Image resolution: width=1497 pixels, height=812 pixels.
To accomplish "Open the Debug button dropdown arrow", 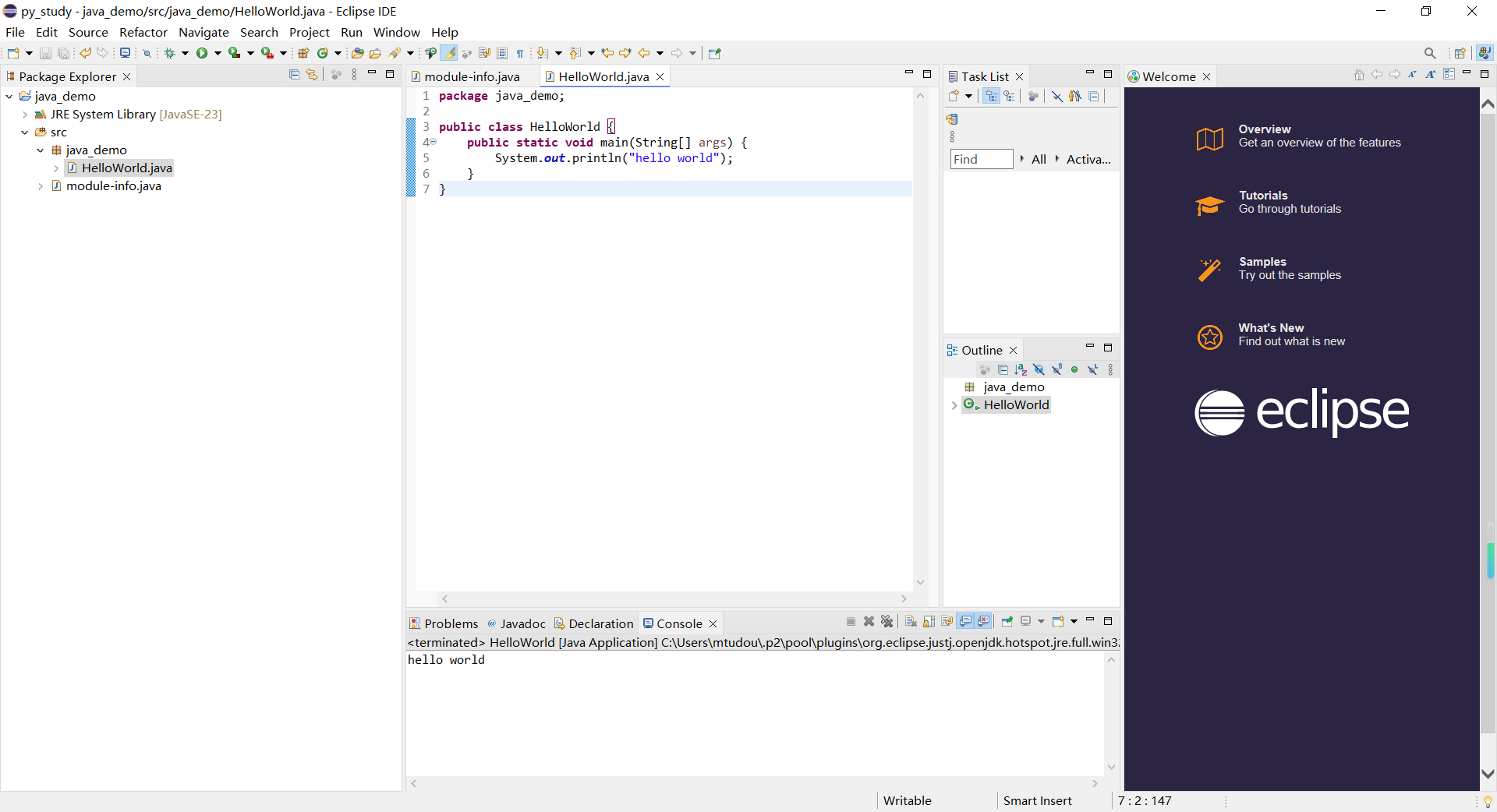I will [185, 53].
